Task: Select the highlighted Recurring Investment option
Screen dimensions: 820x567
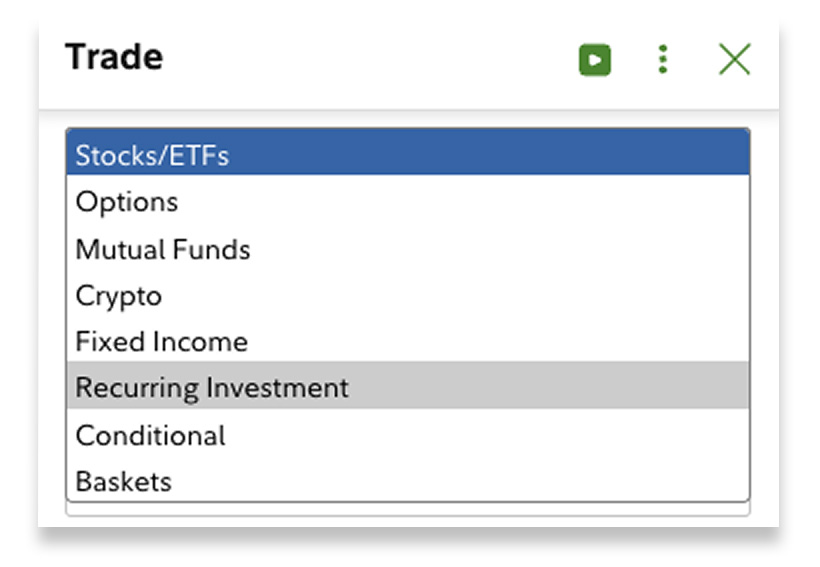Action: 407,387
